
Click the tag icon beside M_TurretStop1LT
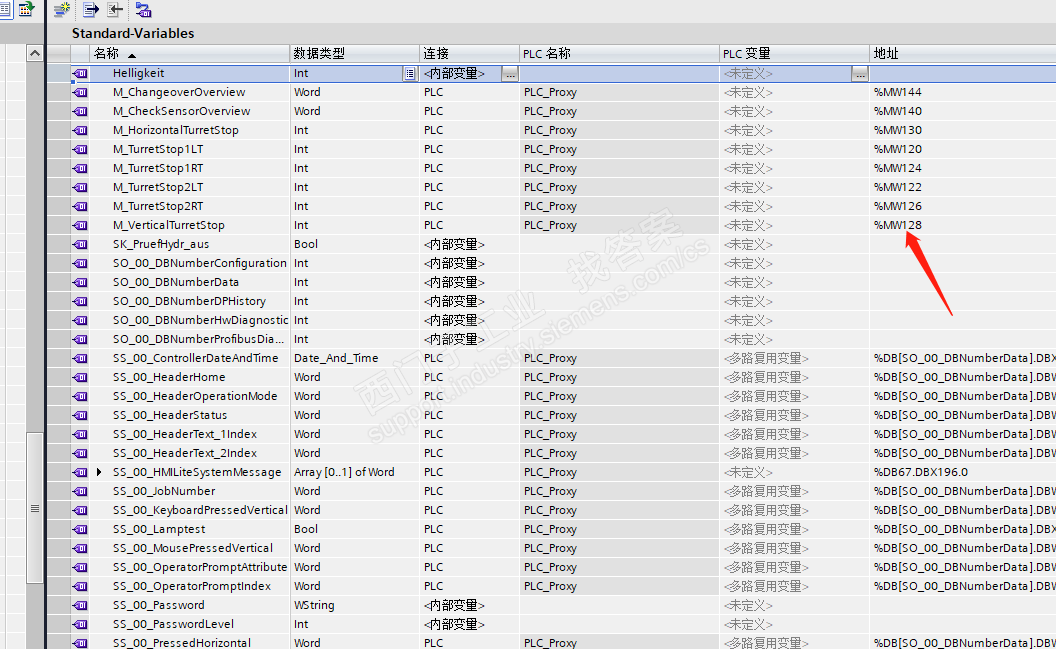(80, 149)
